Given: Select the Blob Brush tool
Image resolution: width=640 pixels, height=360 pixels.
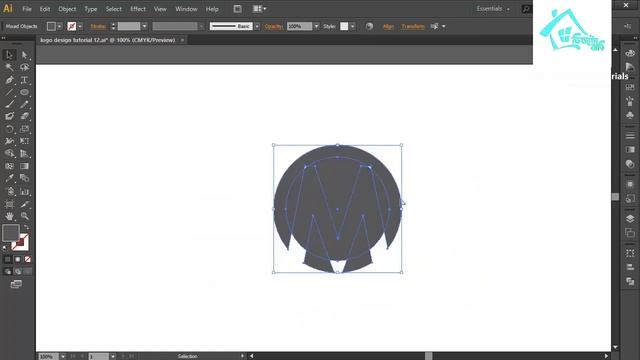Looking at the screenshot, I should click(x=9, y=117).
